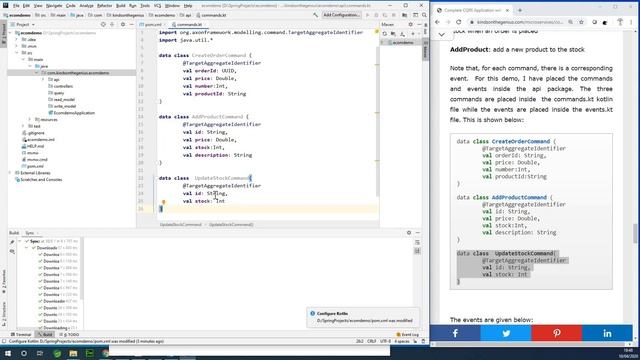The height and width of the screenshot is (360, 640).
Task: Toggle tool window quick-access in status bar corner
Action: pos(4,341)
